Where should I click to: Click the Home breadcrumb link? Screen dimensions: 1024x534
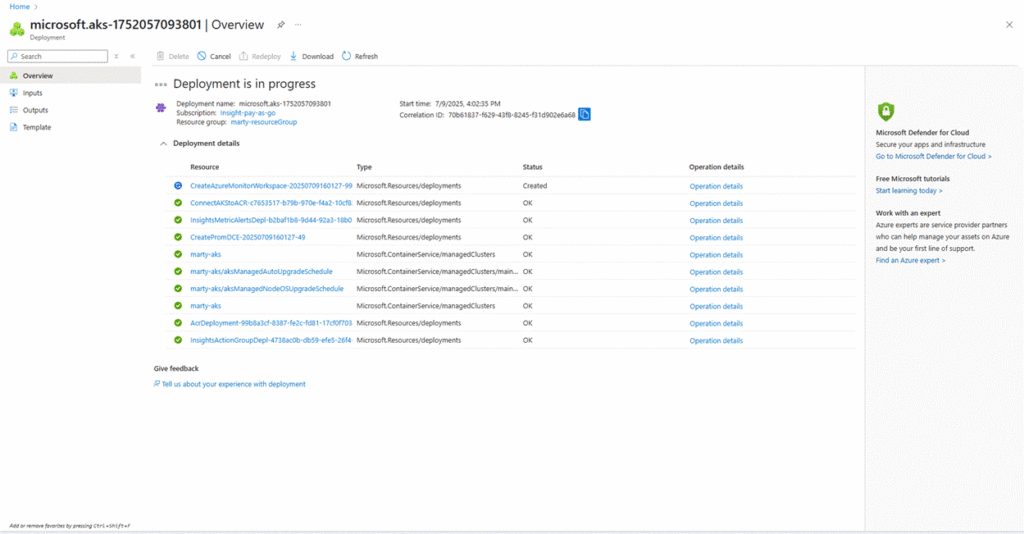pos(19,6)
